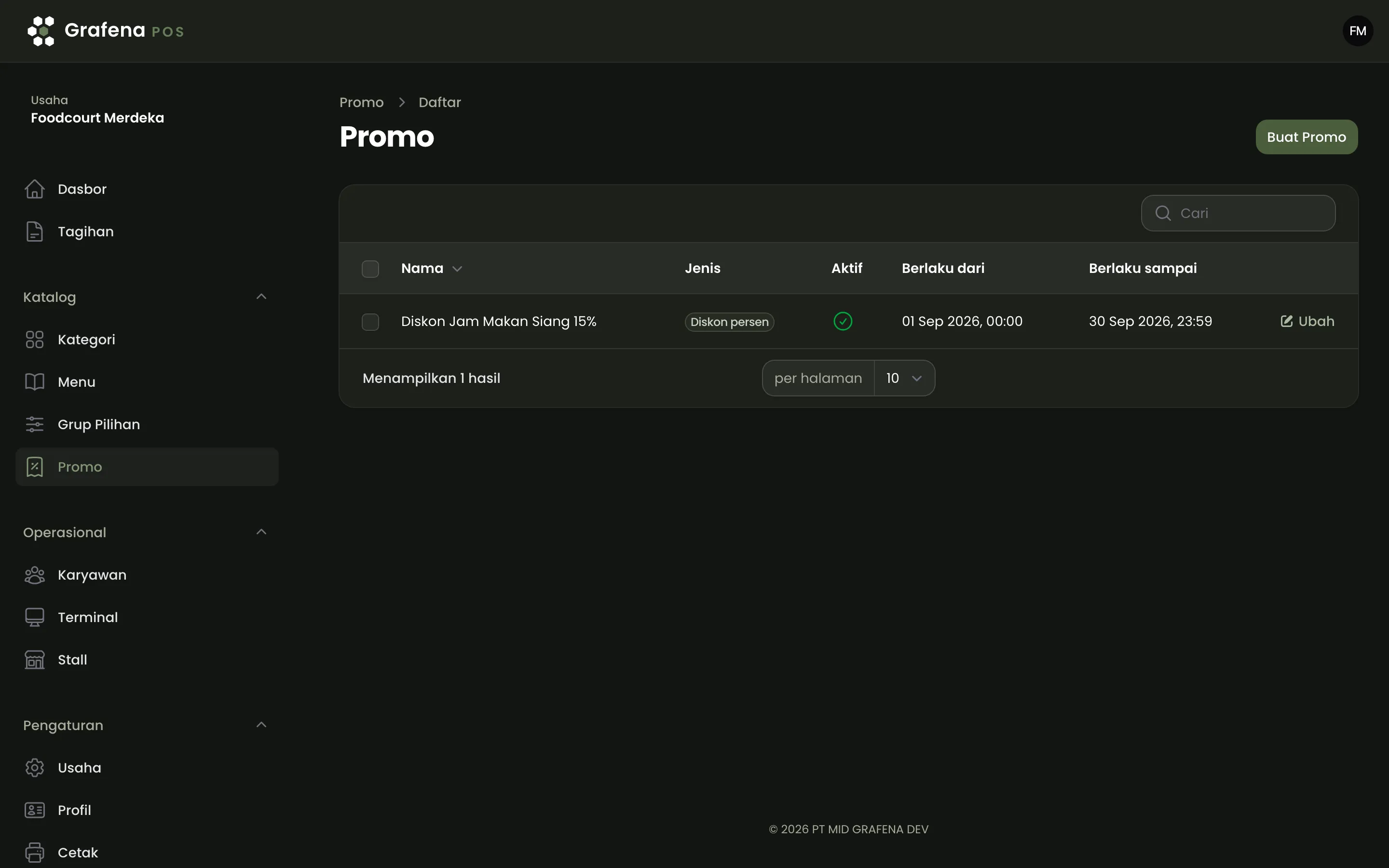Click the Foodcourt Merdeka business name
The width and height of the screenshot is (1389, 868).
[x=97, y=118]
